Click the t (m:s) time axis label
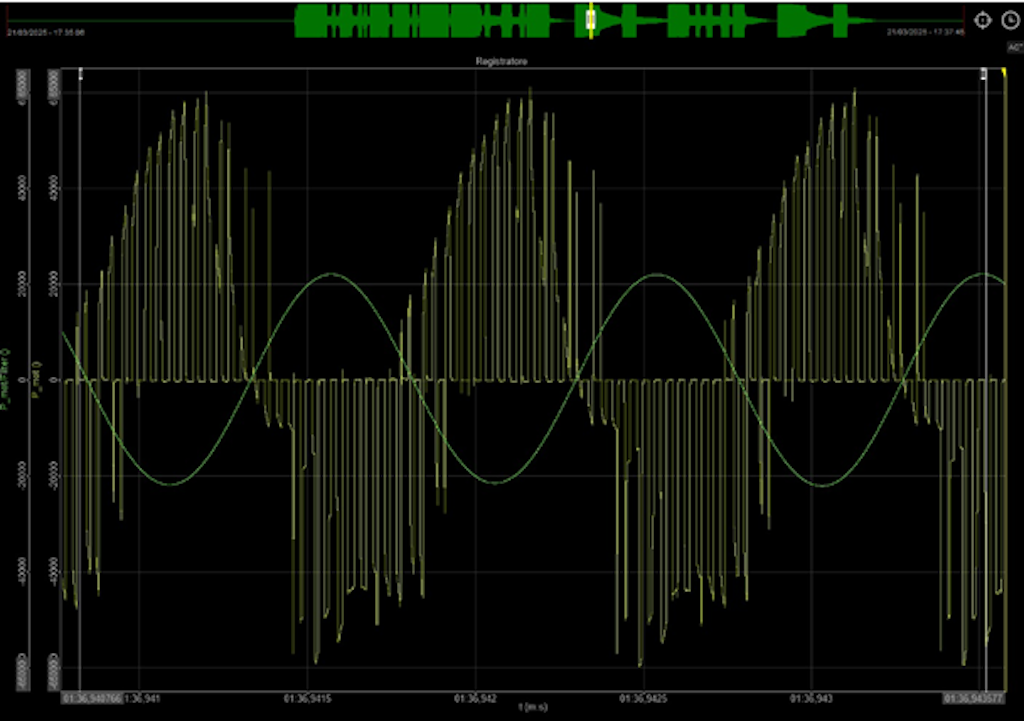 pos(533,707)
